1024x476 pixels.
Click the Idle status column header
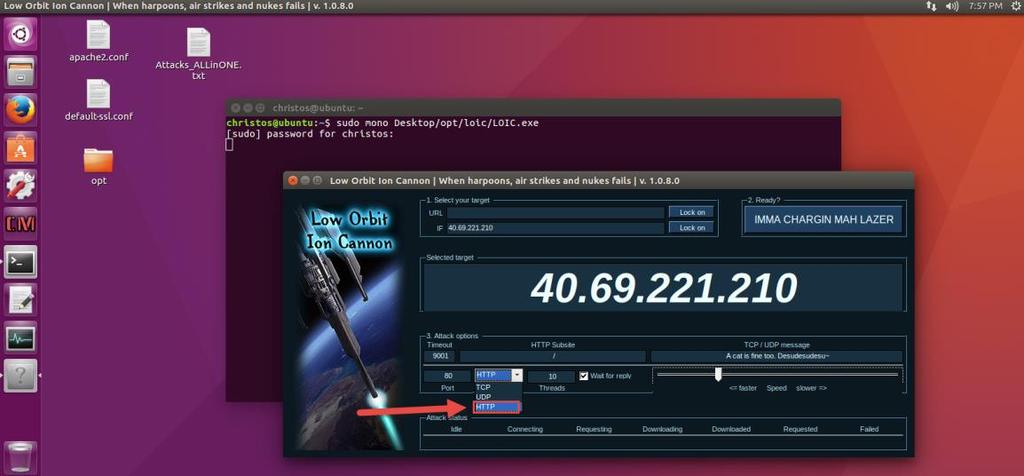coord(456,430)
